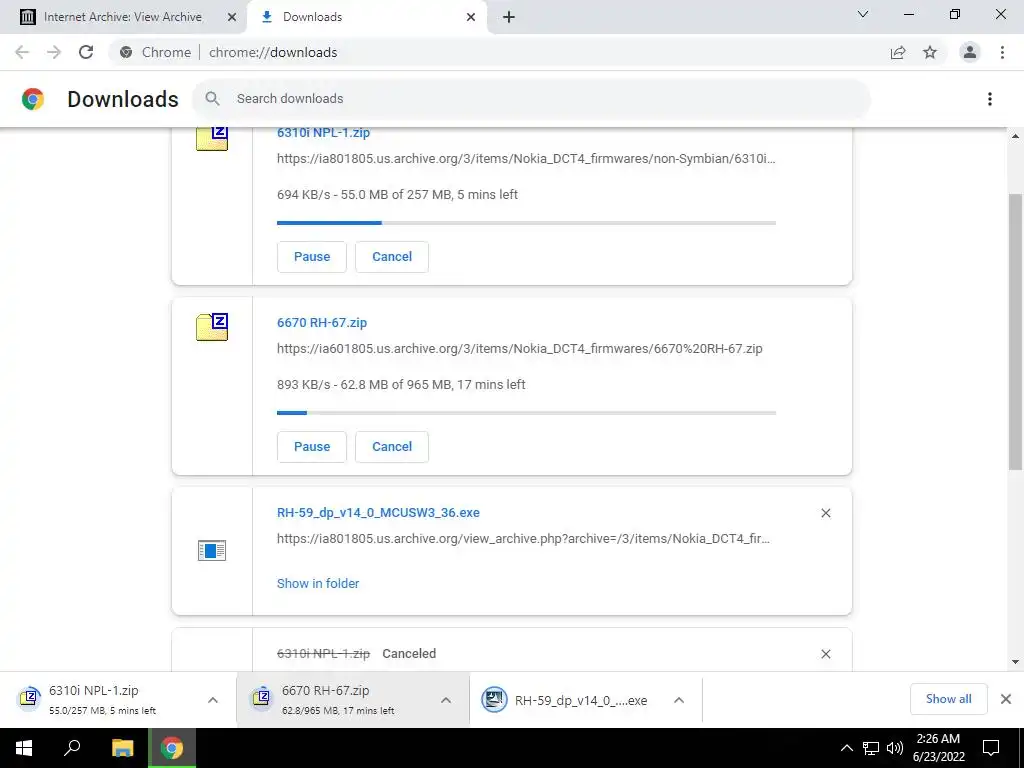Share this page icon
Screen dimensions: 1024x768
point(898,52)
